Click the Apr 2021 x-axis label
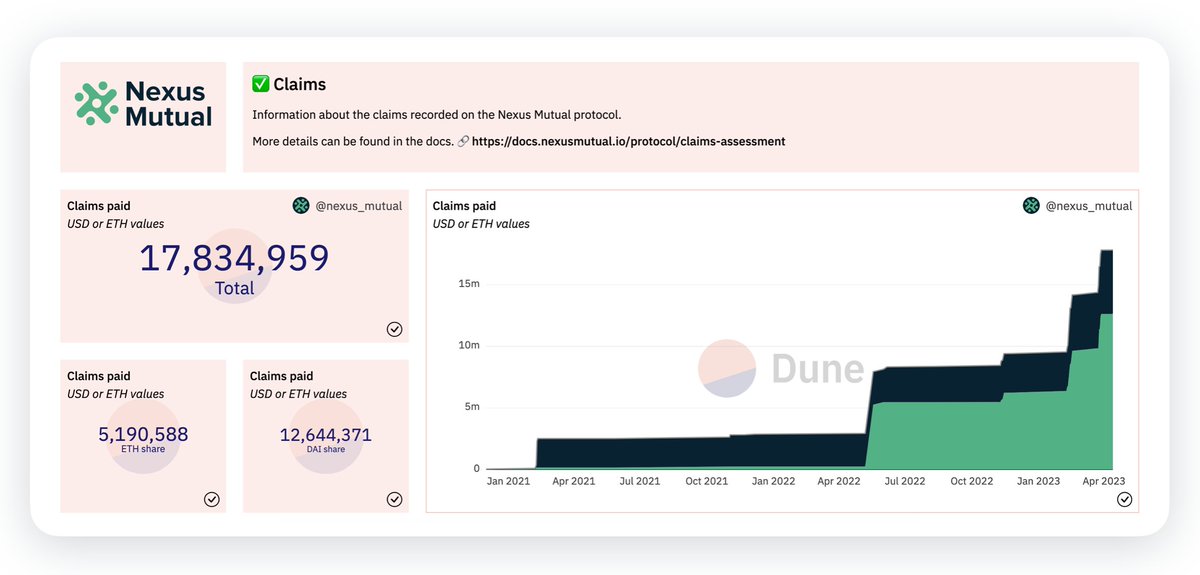The width and height of the screenshot is (1200, 575). pos(574,481)
